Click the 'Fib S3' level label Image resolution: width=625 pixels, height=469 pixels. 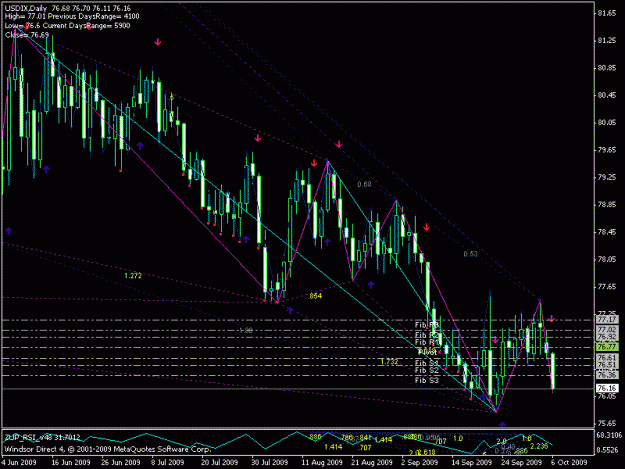pos(426,380)
